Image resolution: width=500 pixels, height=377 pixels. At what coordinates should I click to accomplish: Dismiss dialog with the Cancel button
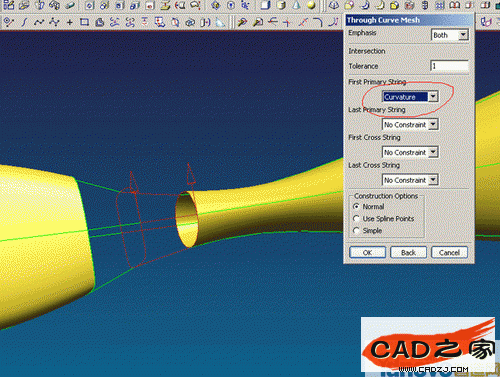click(x=449, y=252)
